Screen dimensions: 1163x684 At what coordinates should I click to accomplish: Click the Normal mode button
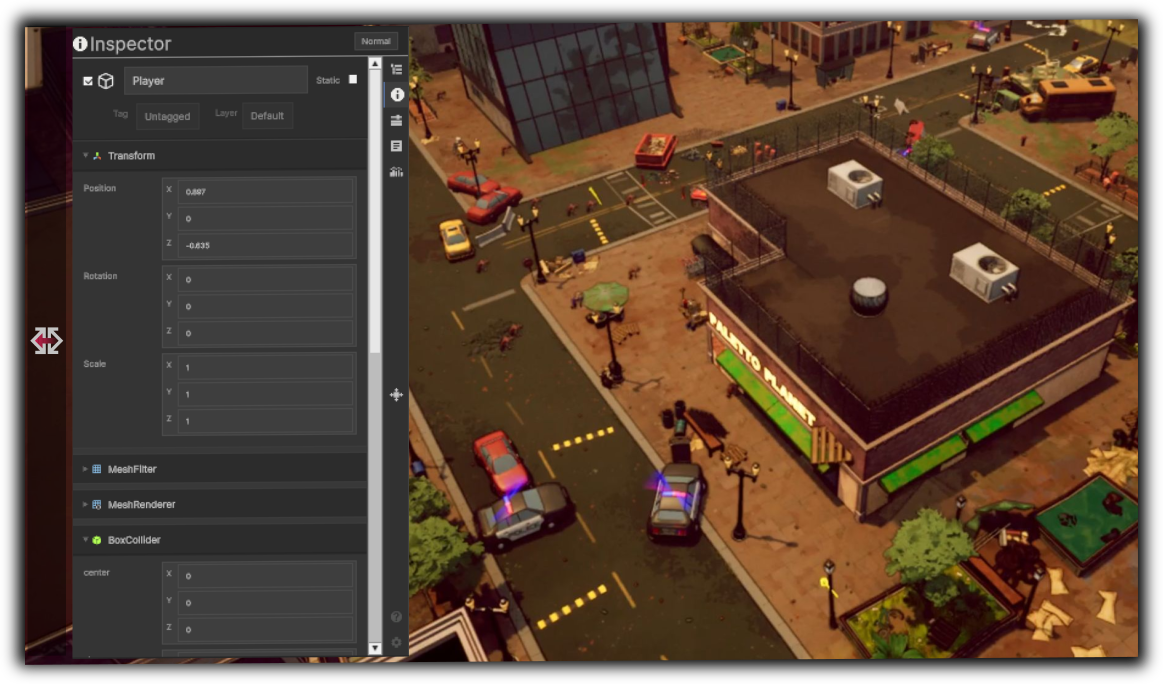point(376,42)
